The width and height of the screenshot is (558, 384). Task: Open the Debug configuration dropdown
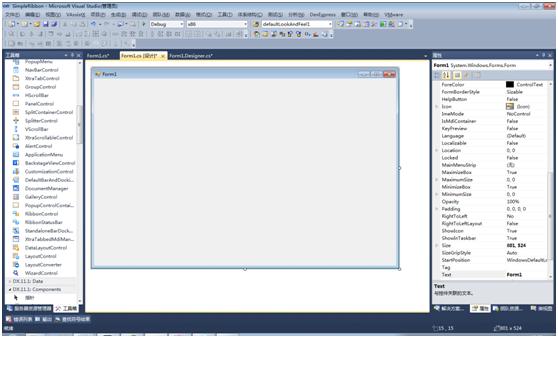[167, 24]
